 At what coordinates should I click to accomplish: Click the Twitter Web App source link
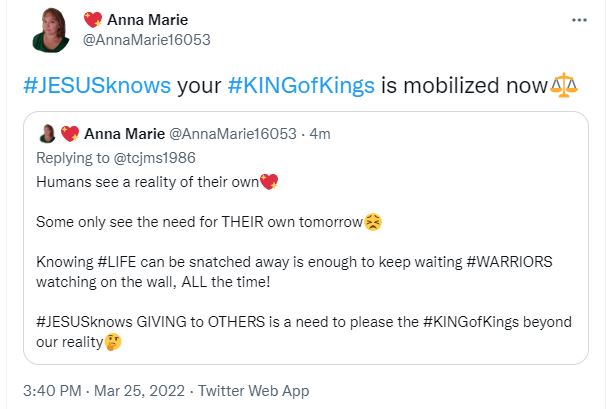click(254, 390)
